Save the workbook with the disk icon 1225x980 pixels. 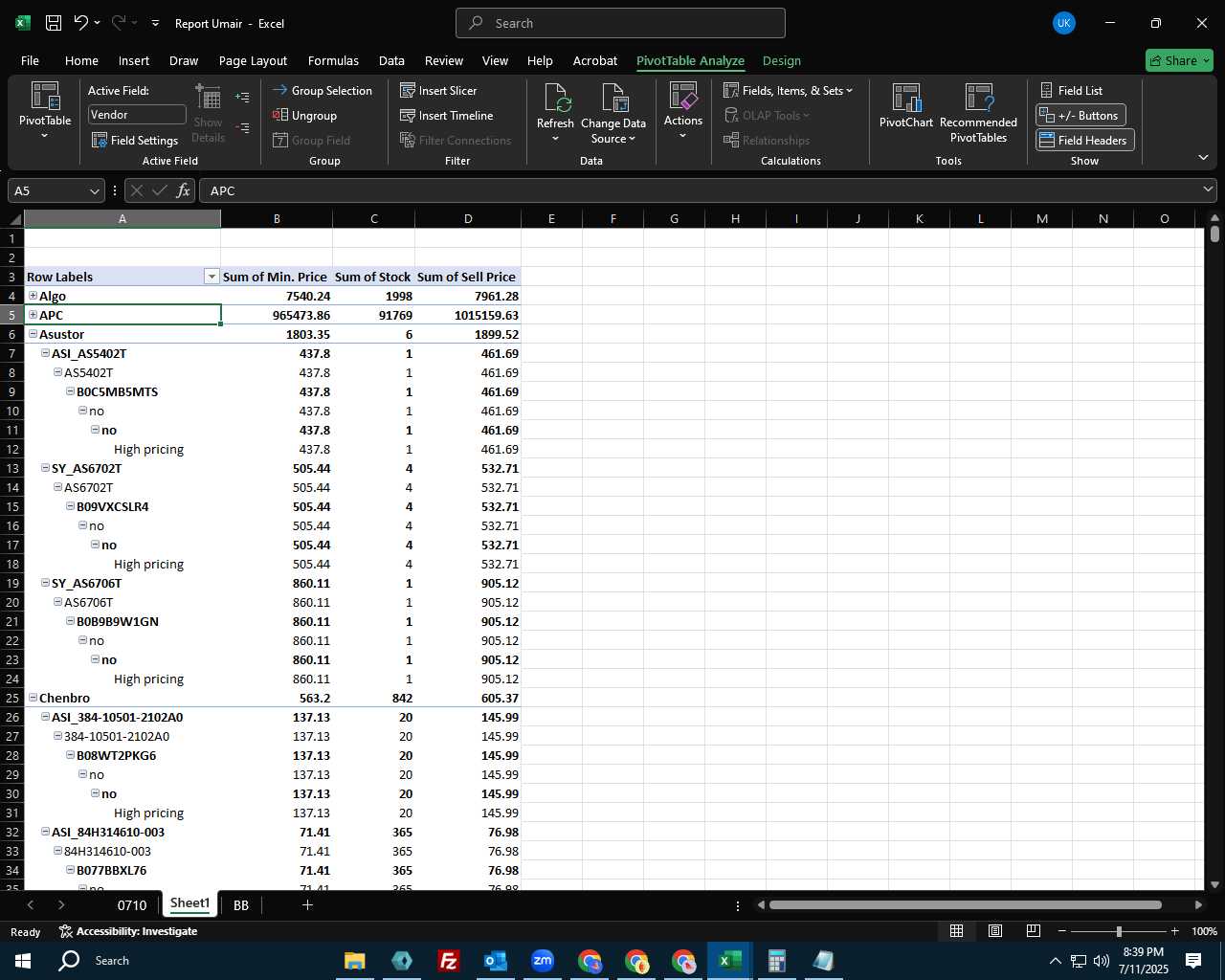coord(54,23)
